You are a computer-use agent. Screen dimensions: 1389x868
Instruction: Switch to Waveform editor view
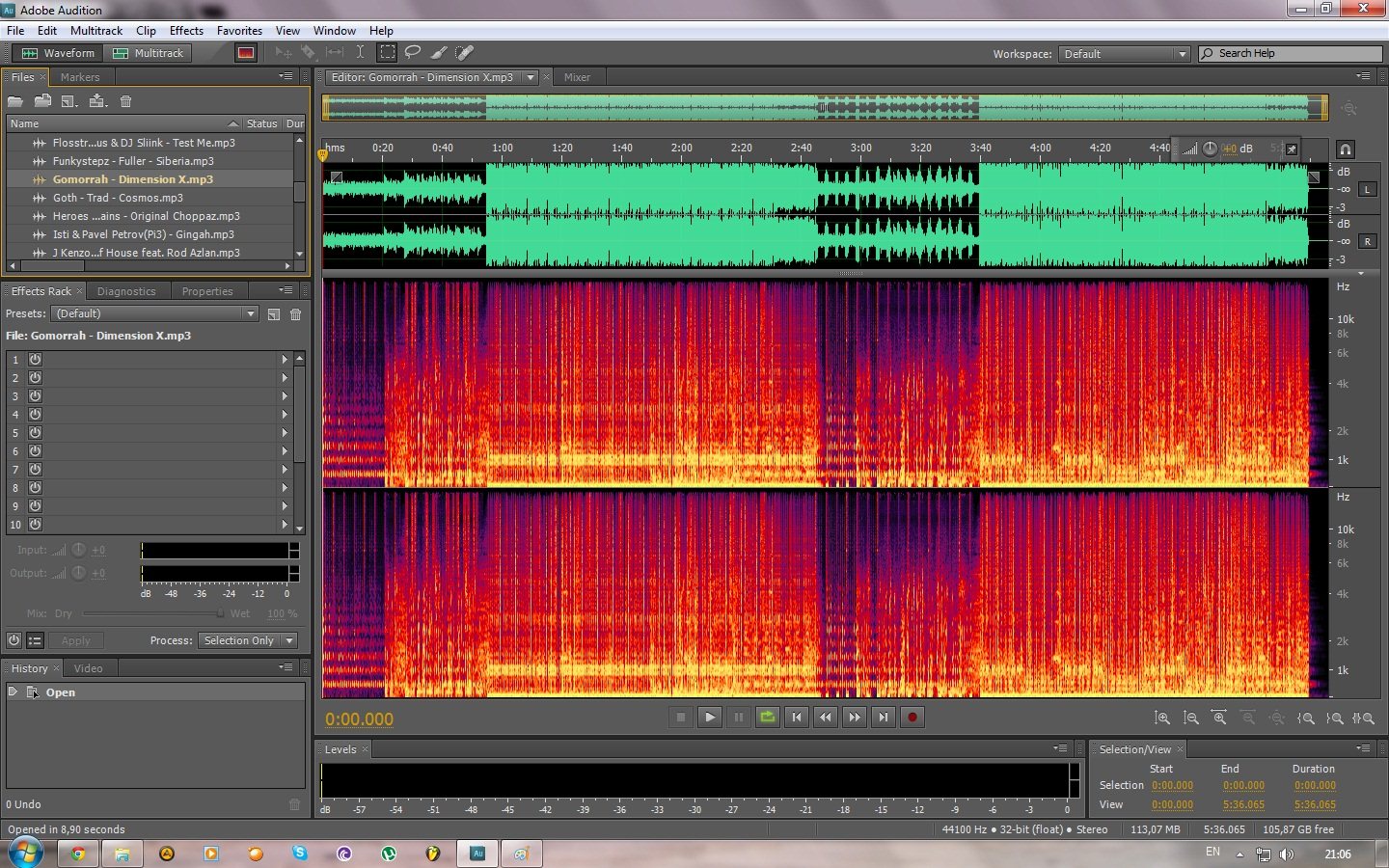pyautogui.click(x=58, y=53)
